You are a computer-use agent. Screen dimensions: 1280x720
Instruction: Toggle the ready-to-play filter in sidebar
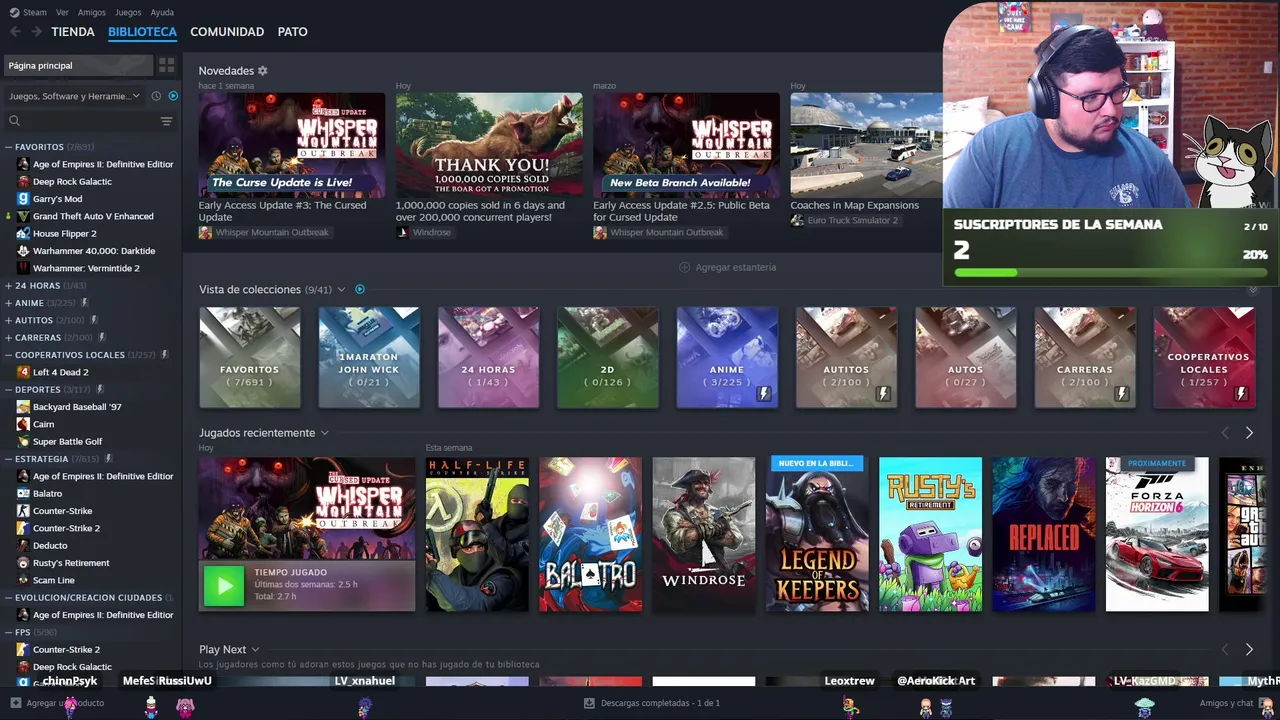tap(173, 96)
